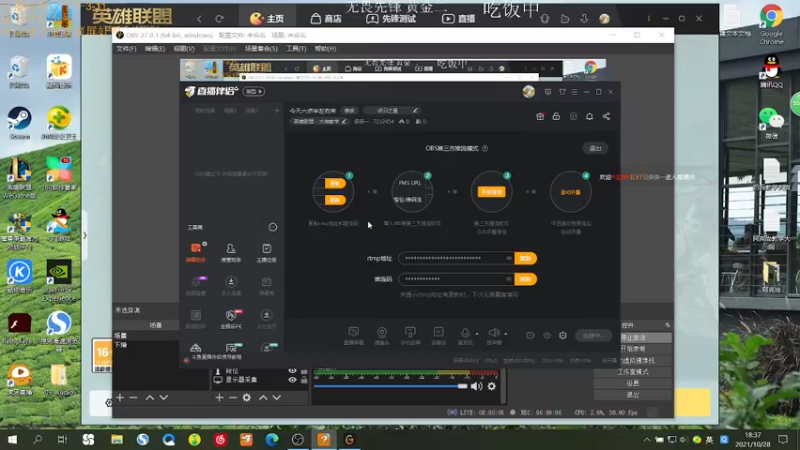Add a new OBS scene with plus
This screenshot has height=450, width=800.
point(120,397)
